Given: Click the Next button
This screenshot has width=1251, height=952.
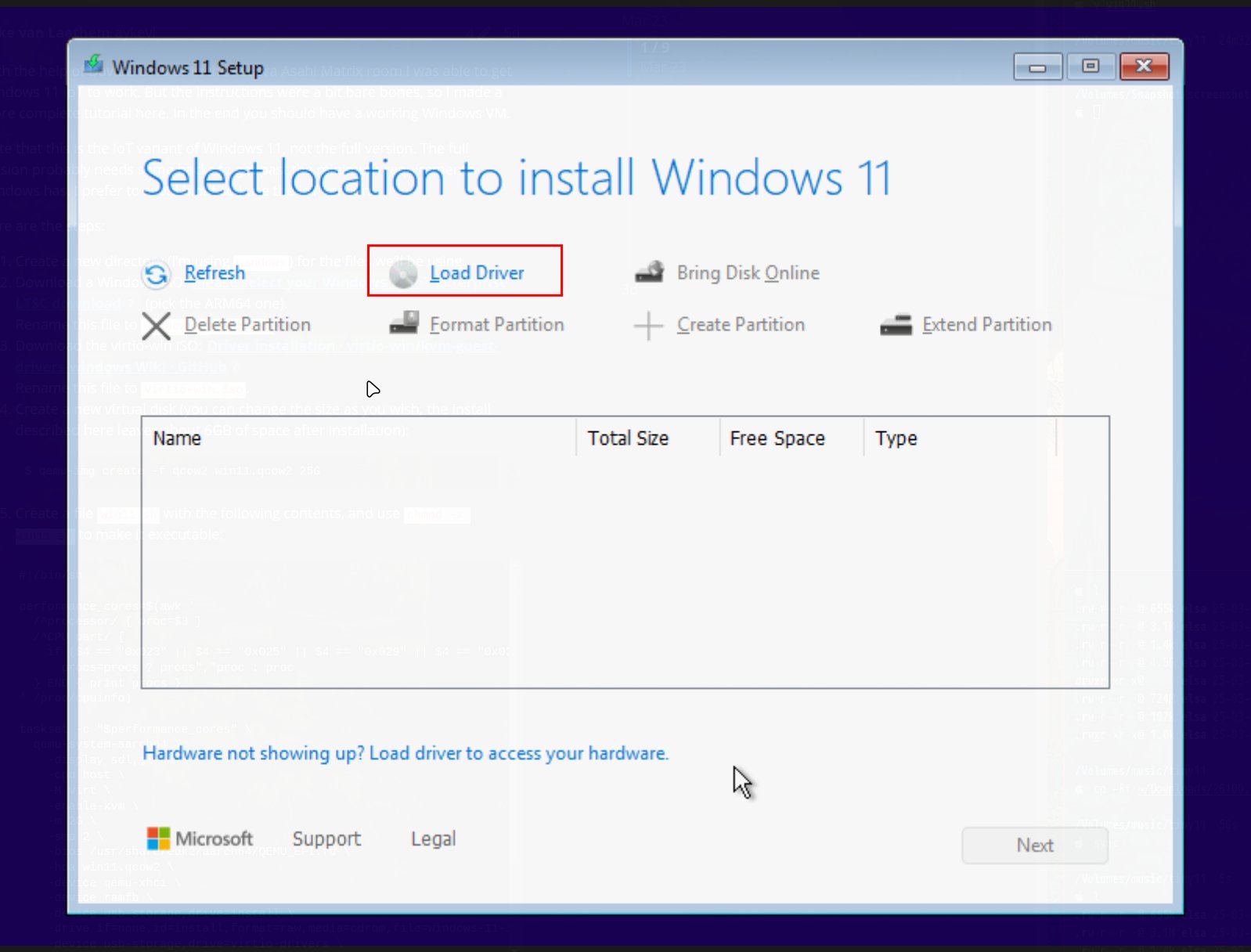Looking at the screenshot, I should tap(1035, 846).
